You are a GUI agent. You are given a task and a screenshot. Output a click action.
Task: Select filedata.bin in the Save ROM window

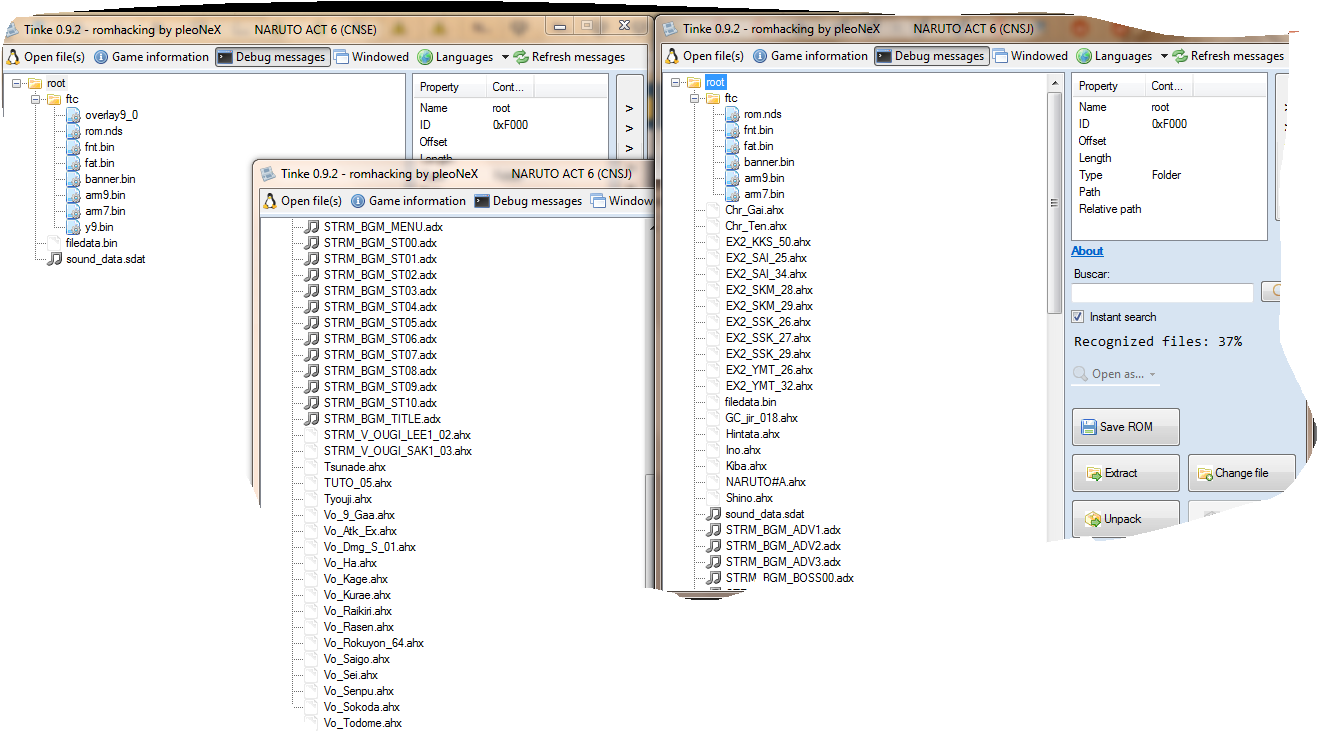click(x=750, y=402)
